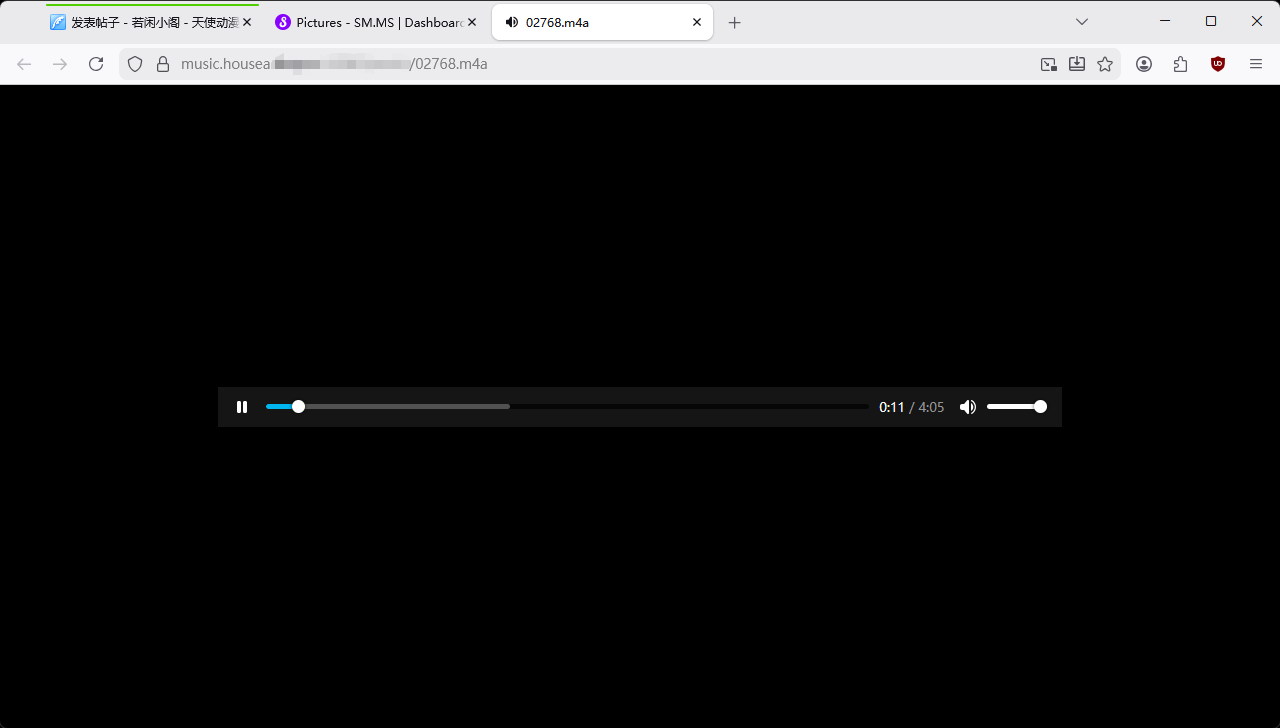This screenshot has width=1280, height=728.
Task: Bookmark this page with star icon
Action: (1105, 64)
